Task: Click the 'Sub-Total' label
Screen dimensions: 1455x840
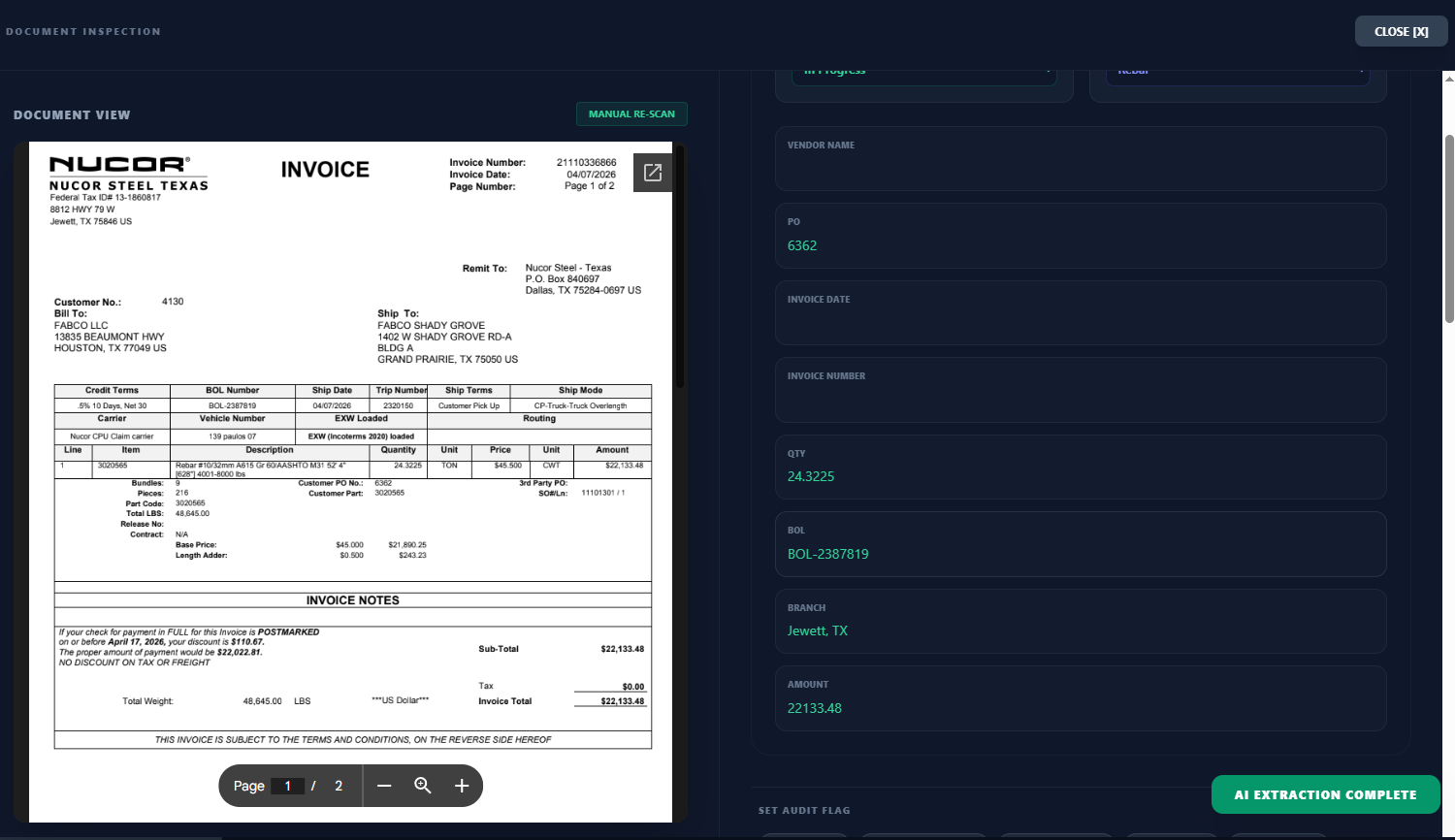Action: 499,649
